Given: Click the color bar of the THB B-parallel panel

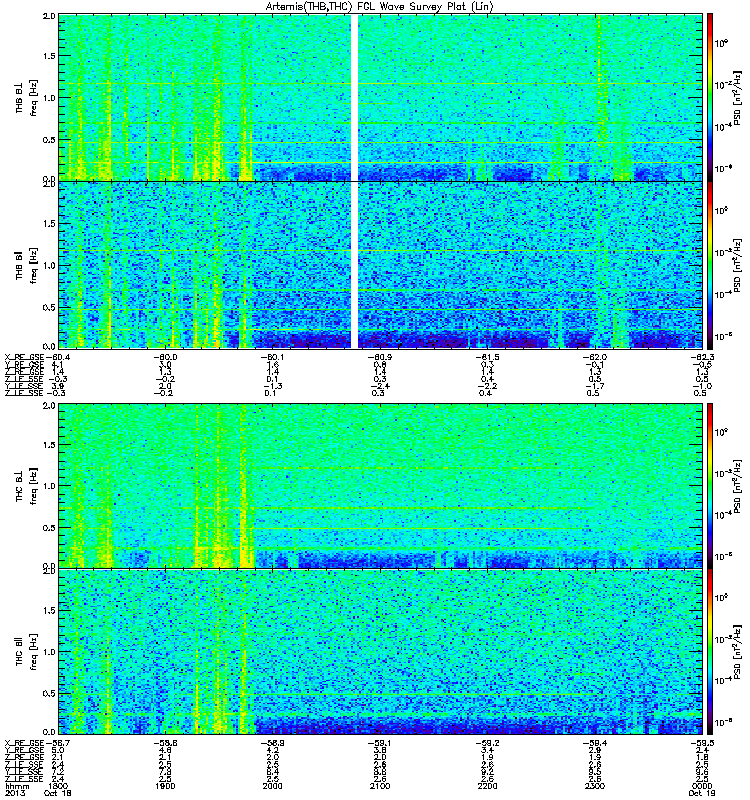Looking at the screenshot, I should pos(710,265).
